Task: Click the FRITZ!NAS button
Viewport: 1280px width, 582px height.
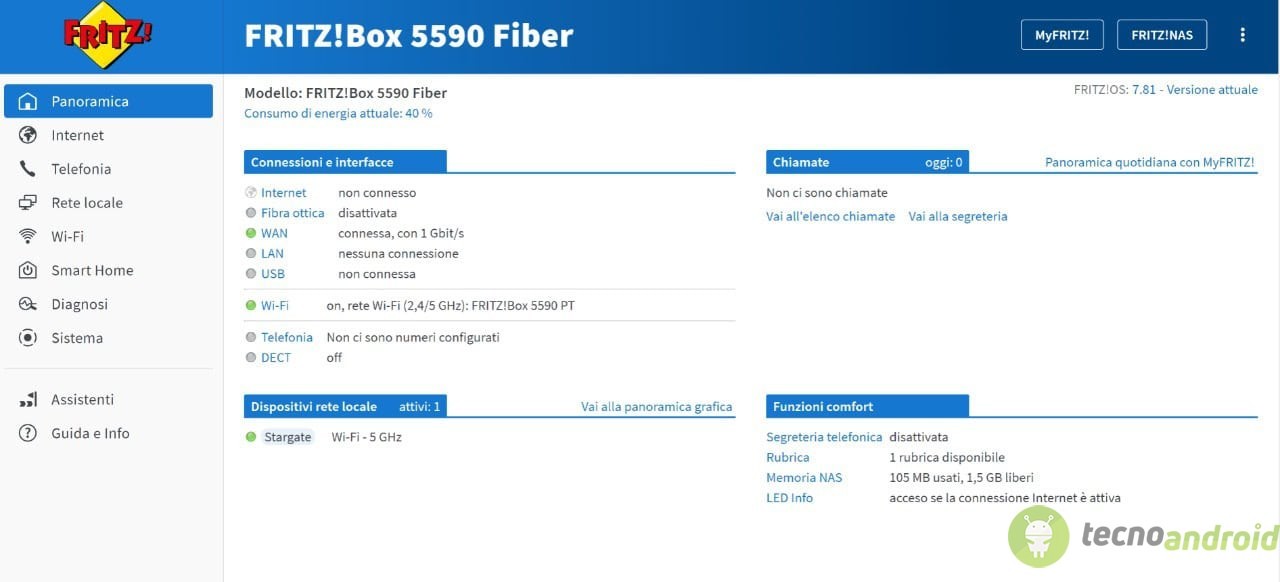Action: tap(1163, 34)
